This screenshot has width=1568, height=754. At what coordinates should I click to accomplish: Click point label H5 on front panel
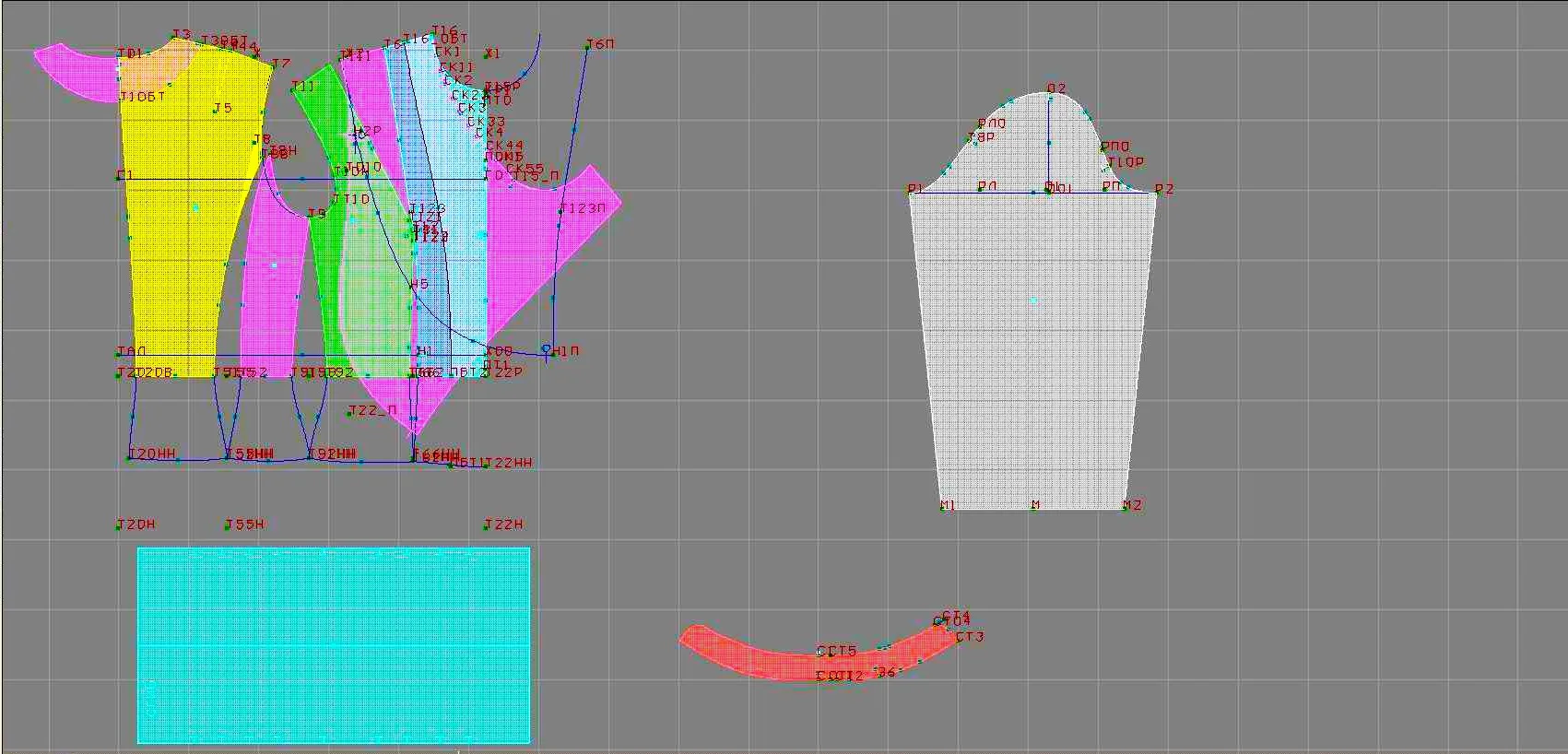pos(419,284)
